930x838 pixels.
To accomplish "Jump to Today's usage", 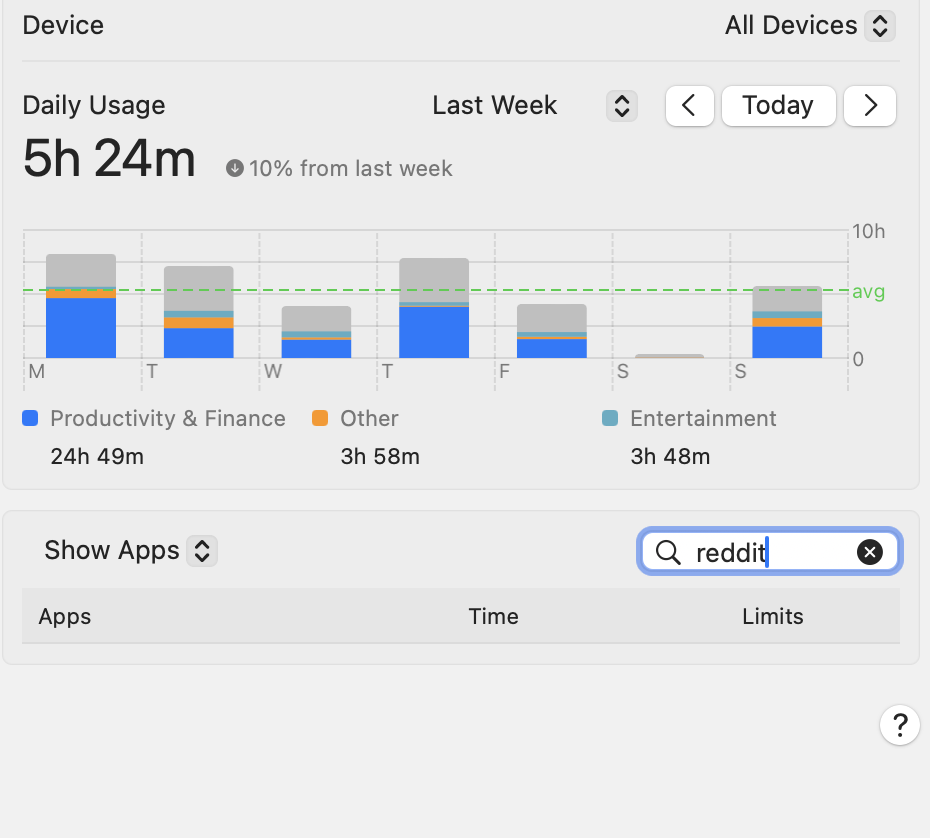I will 778,105.
